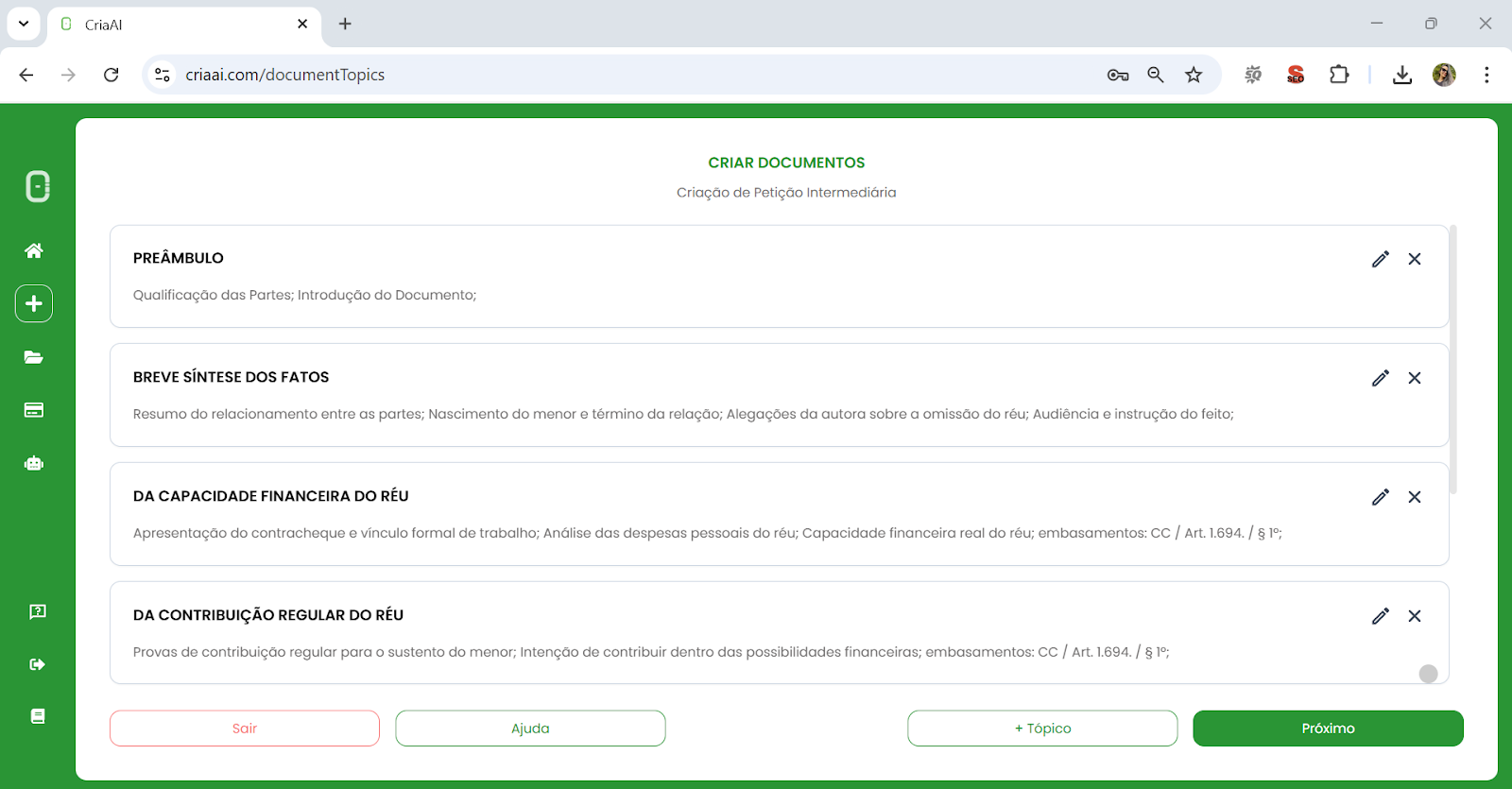Image resolution: width=1512 pixels, height=789 pixels.
Task: Click the plus create-document sidebar icon
Action: pos(34,303)
